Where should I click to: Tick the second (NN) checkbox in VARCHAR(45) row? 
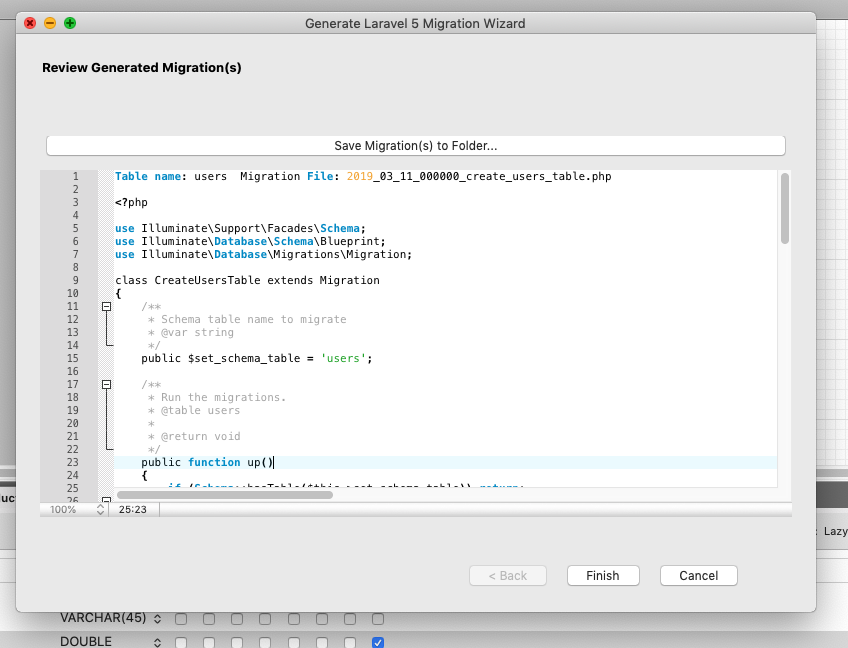pyautogui.click(x=209, y=618)
